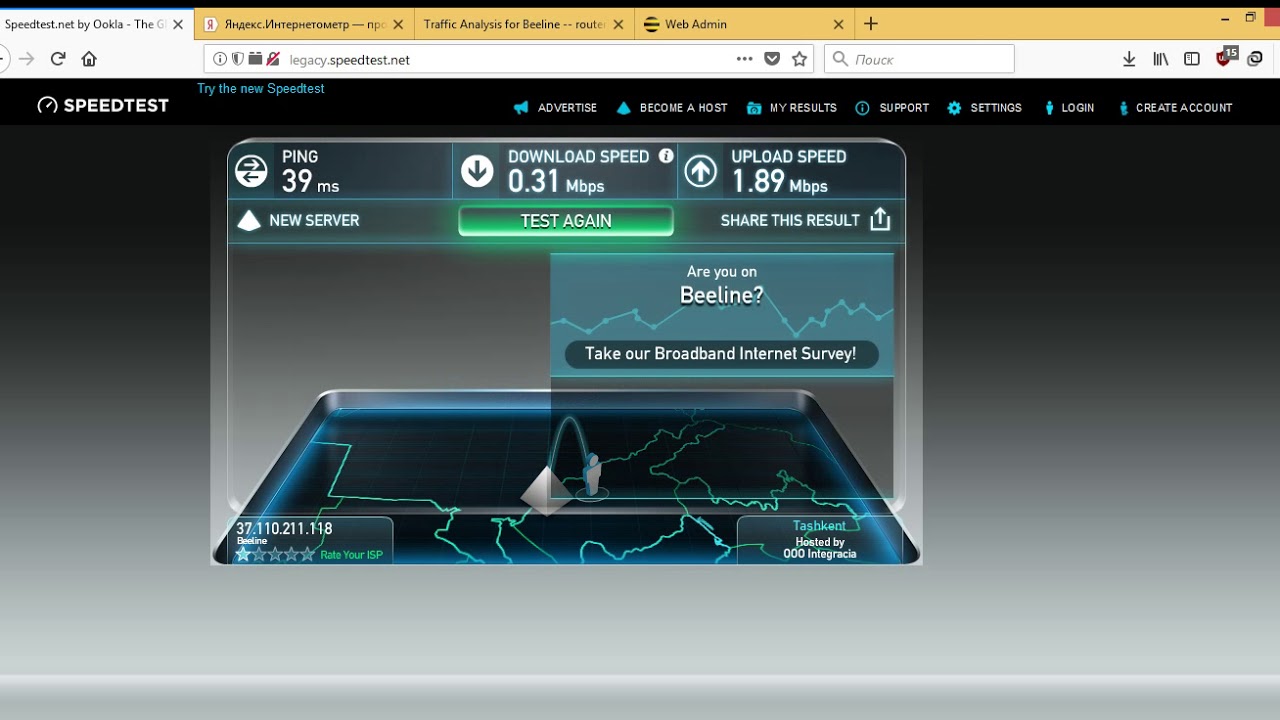Click the download speed info icon
The width and height of the screenshot is (1280, 720).
click(666, 156)
